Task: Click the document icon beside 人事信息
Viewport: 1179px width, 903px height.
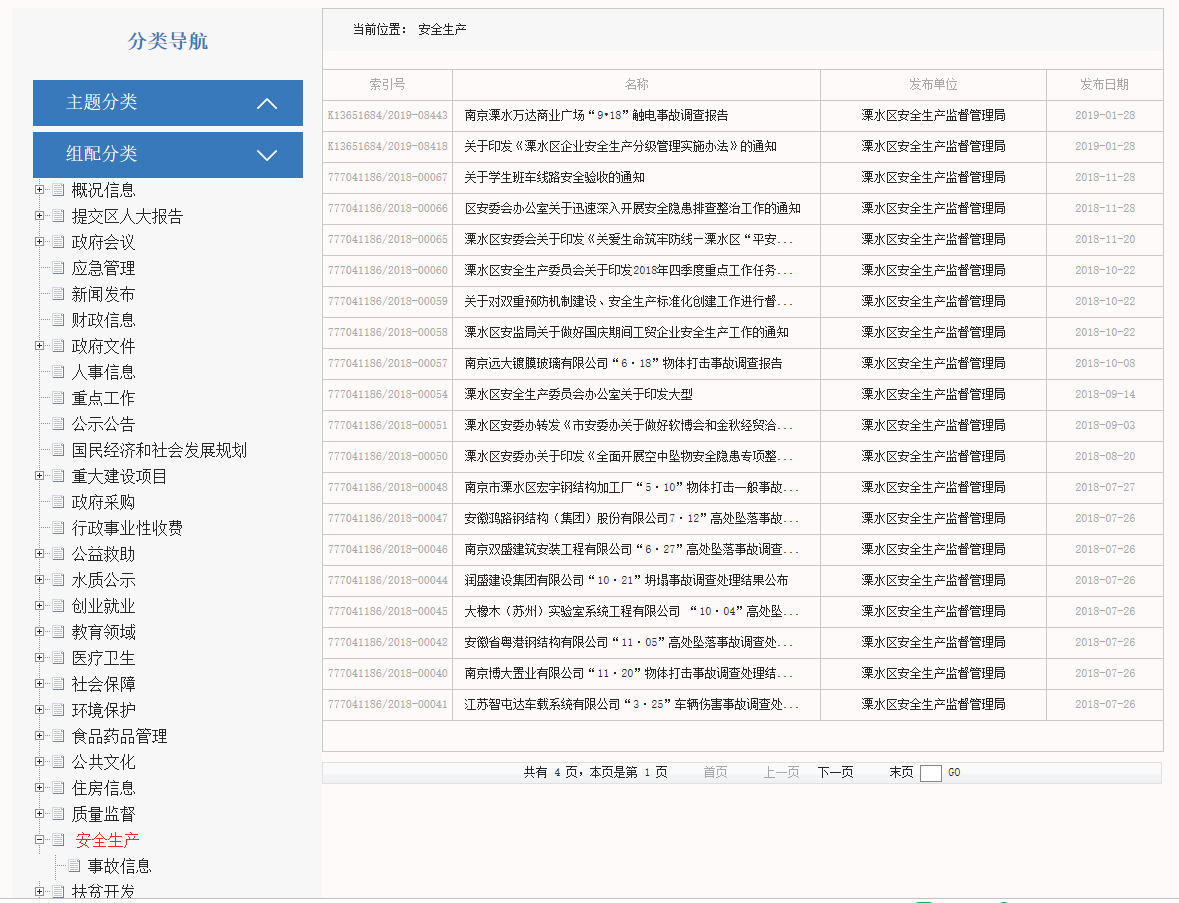Action: pyautogui.click(x=58, y=372)
